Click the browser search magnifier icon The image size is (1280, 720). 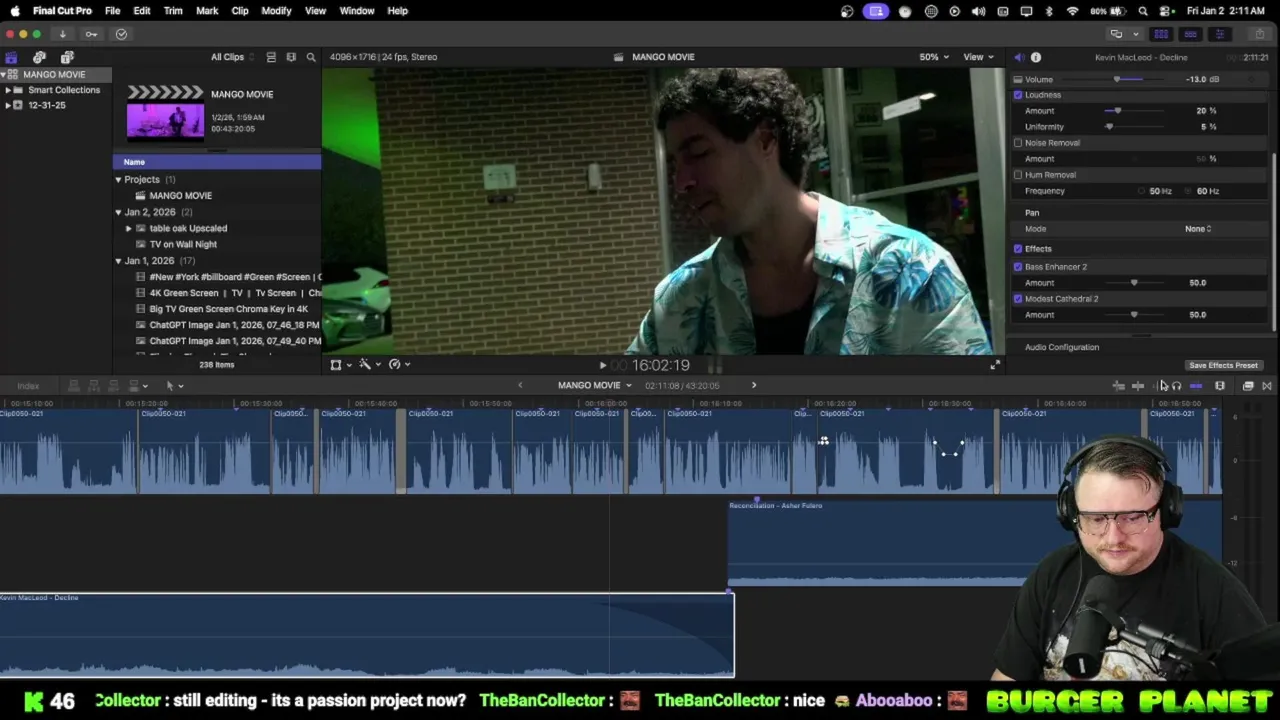pyautogui.click(x=311, y=57)
